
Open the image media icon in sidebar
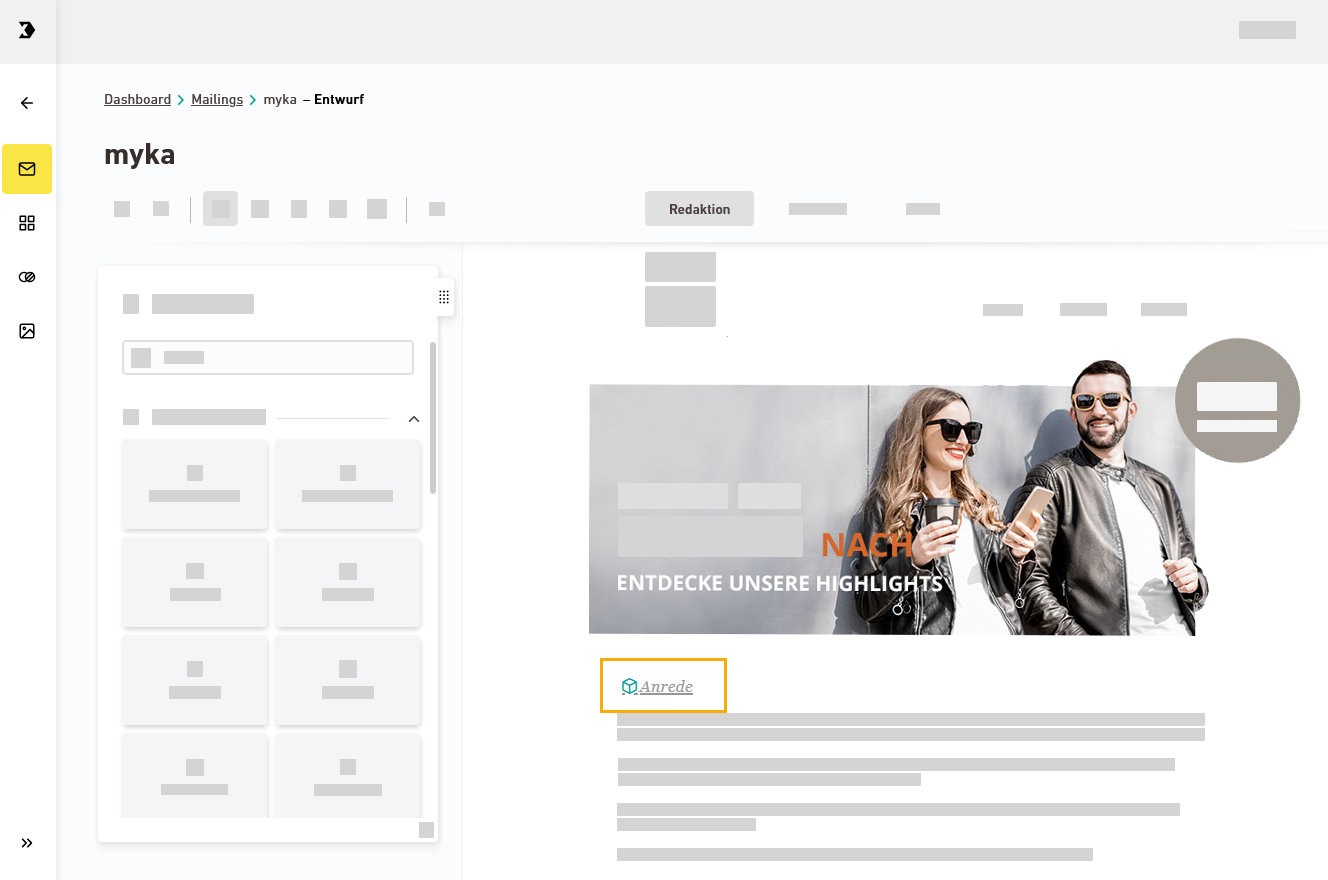tap(27, 331)
